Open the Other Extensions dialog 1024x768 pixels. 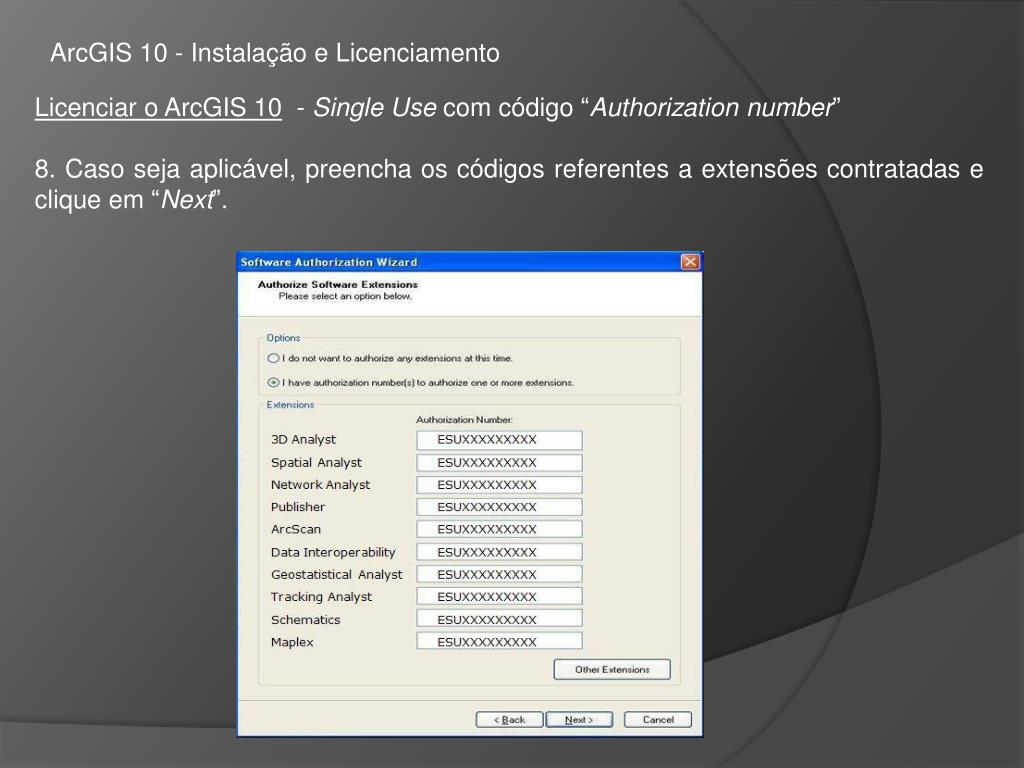pos(612,669)
